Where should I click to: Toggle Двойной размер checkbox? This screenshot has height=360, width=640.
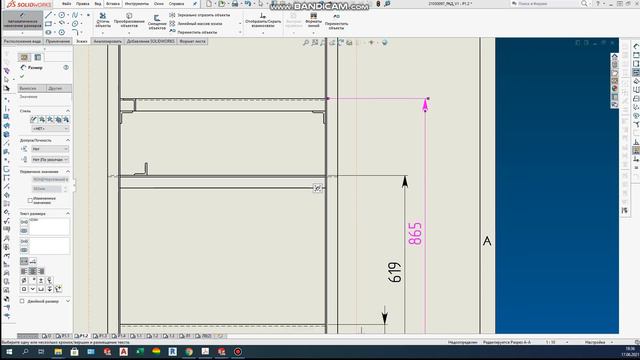click(22, 301)
